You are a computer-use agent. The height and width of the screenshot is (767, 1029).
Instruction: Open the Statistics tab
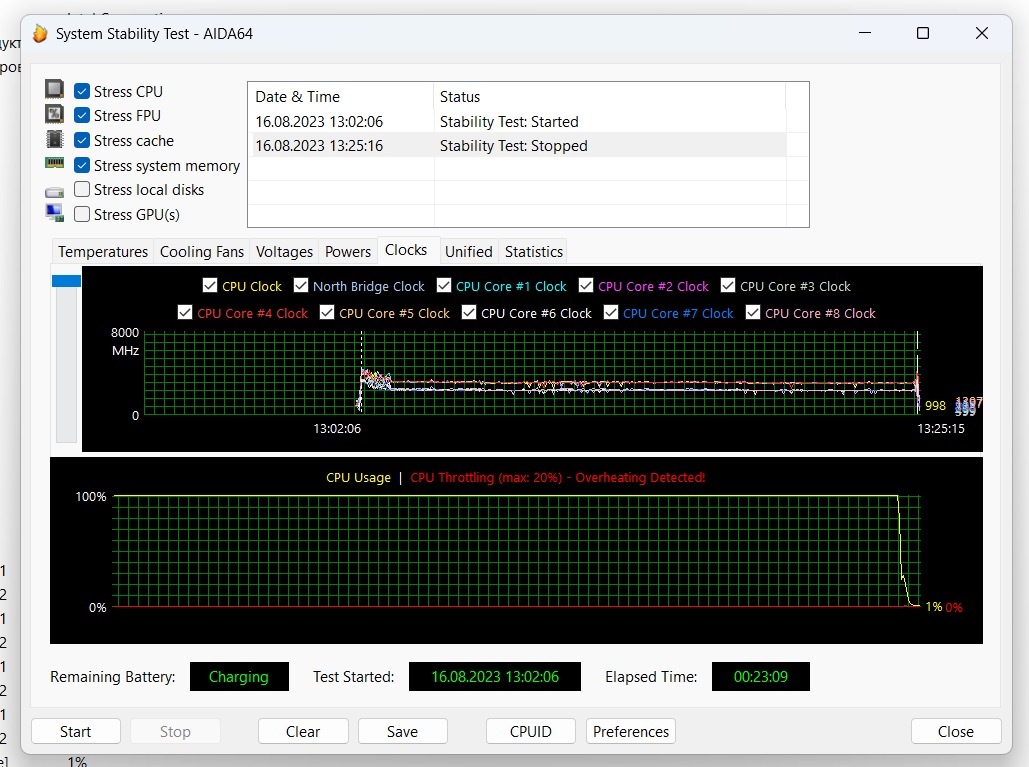(x=533, y=252)
